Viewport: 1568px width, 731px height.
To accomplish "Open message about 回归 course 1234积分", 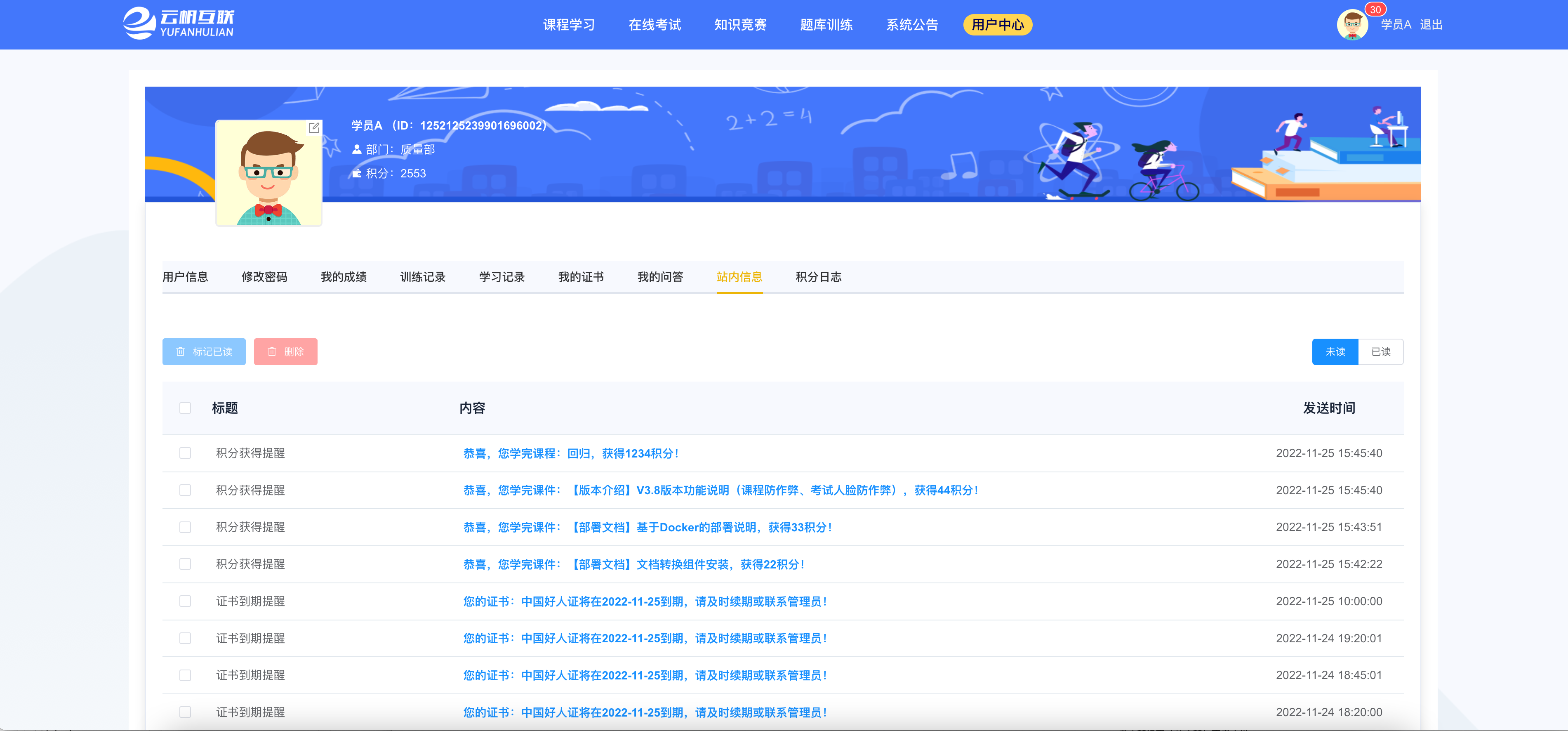I will 571,453.
